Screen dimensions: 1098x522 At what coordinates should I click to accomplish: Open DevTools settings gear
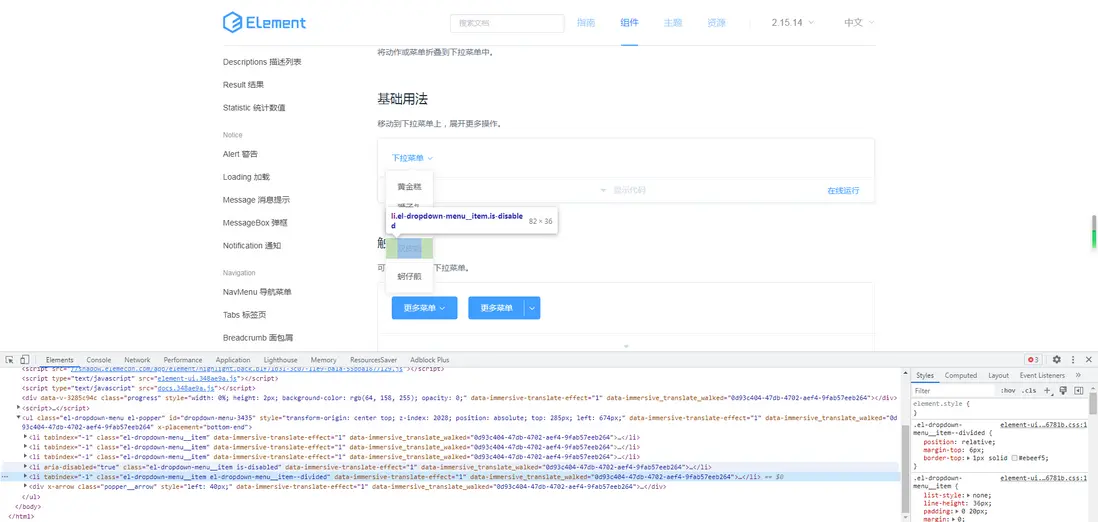(1057, 359)
